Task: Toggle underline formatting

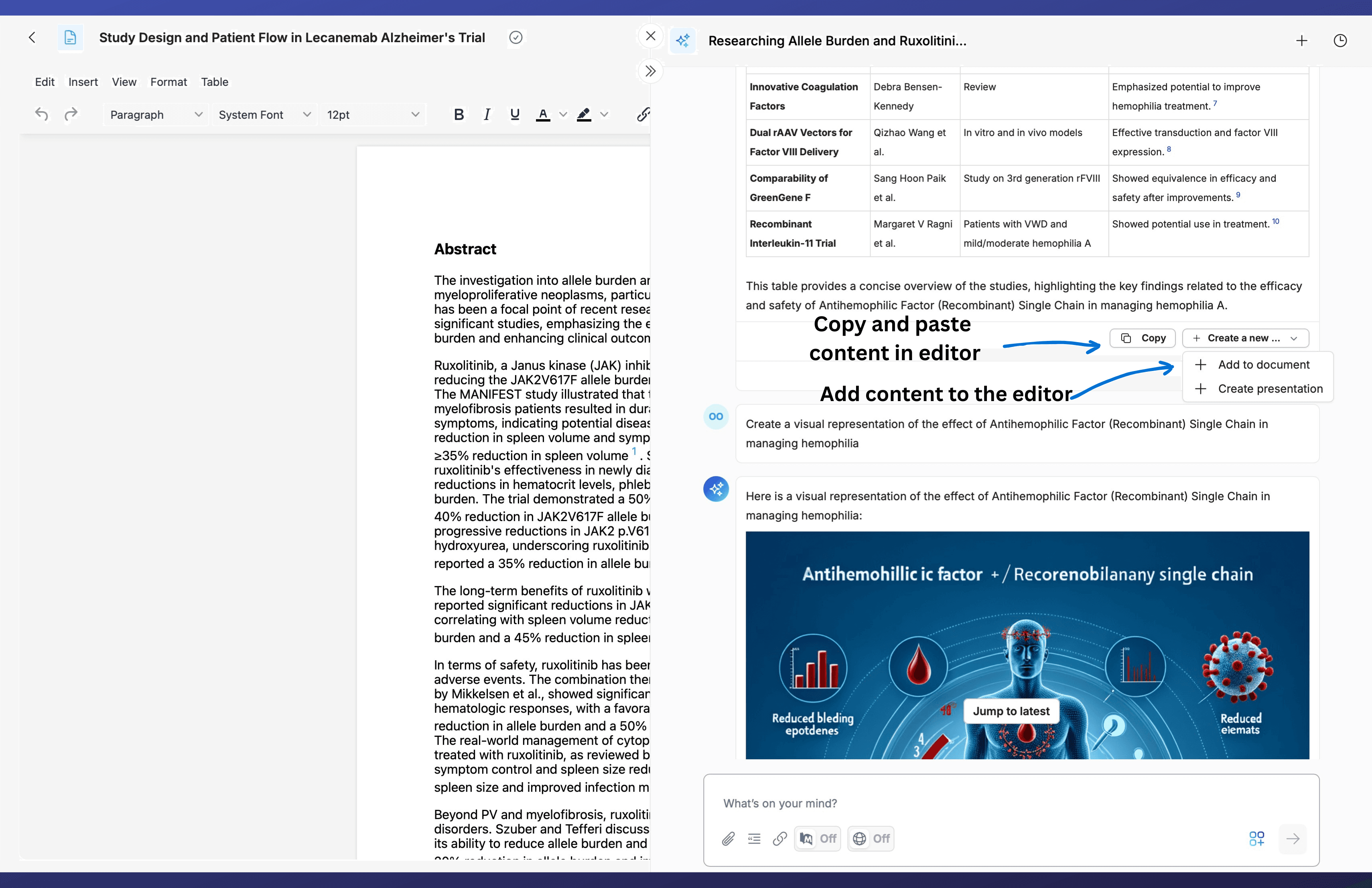Action: pos(515,114)
